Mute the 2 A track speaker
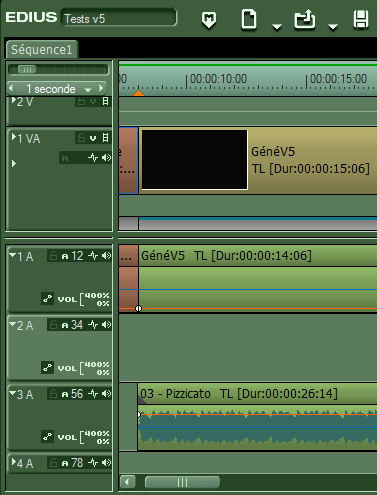Image resolution: width=377 pixels, height=495 pixels. pyautogui.click(x=106, y=325)
